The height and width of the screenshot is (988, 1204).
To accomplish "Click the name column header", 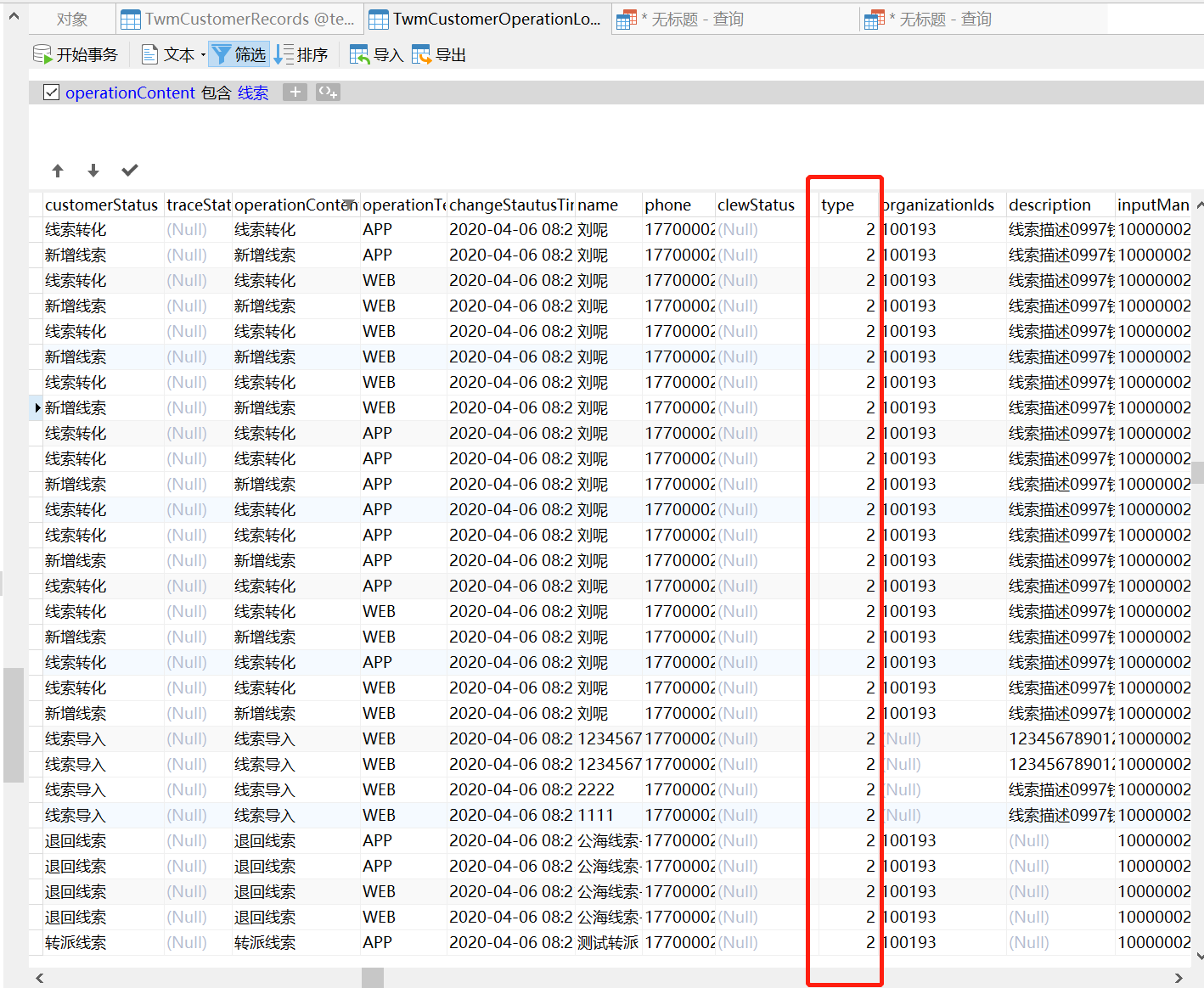I will point(608,205).
